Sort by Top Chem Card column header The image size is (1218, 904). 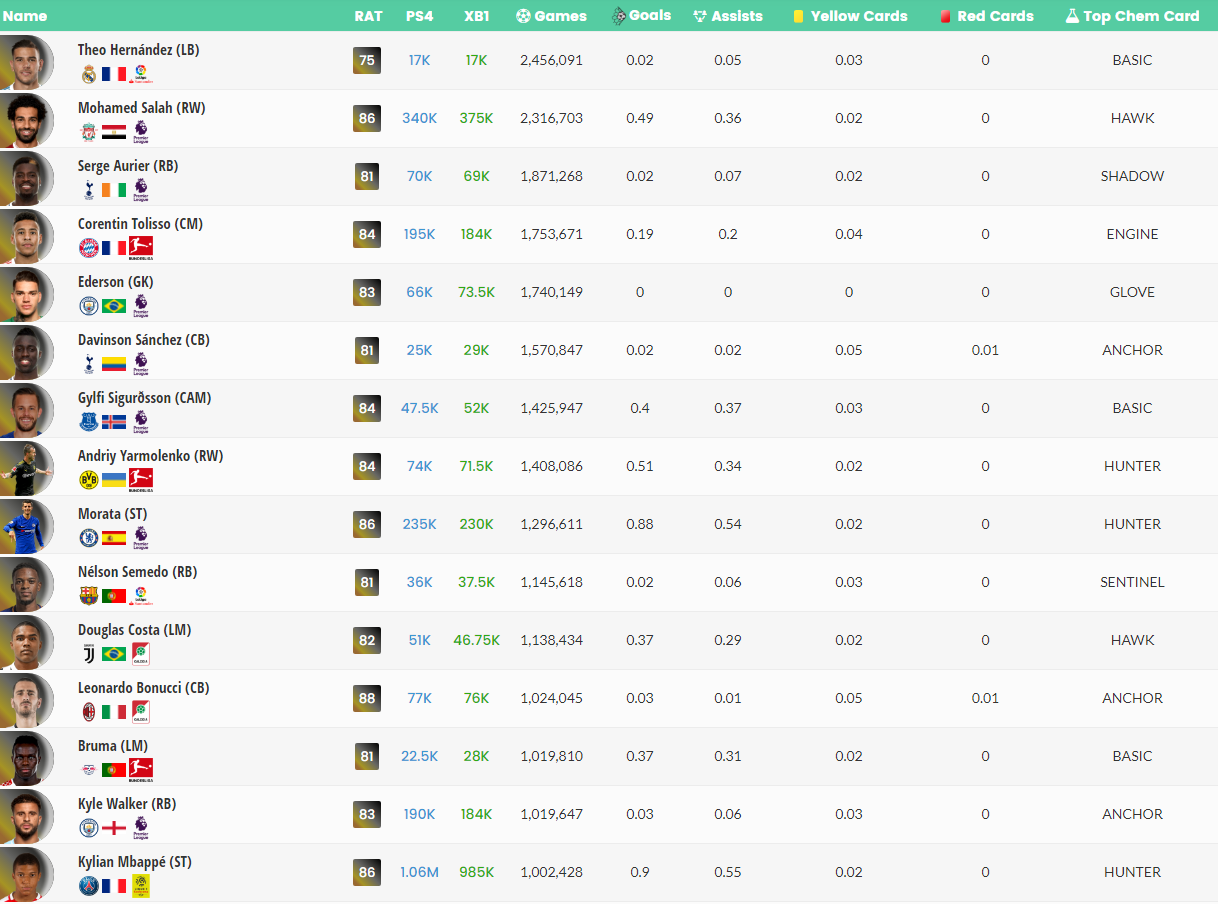pos(1132,16)
